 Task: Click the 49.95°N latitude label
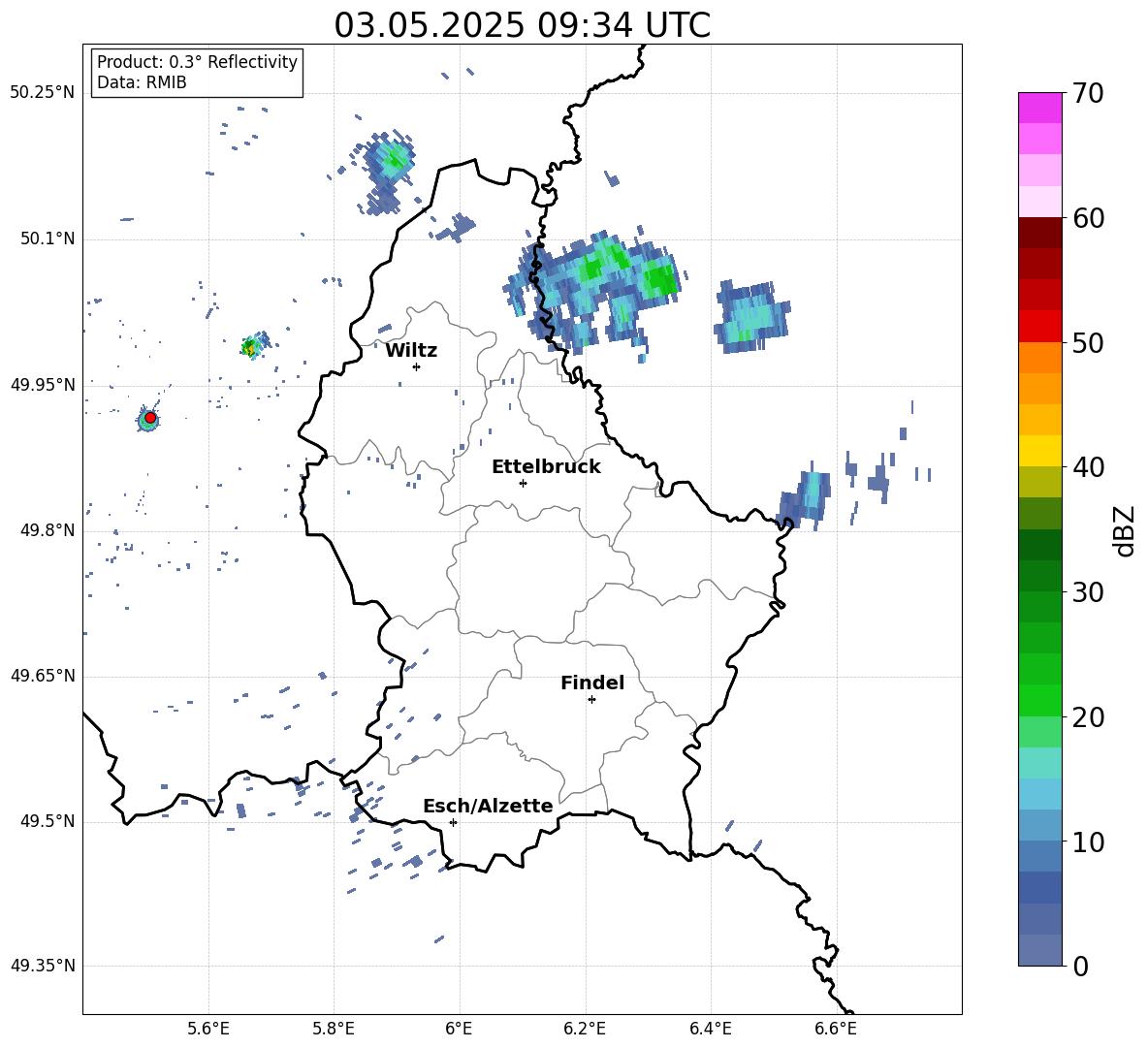(x=43, y=384)
